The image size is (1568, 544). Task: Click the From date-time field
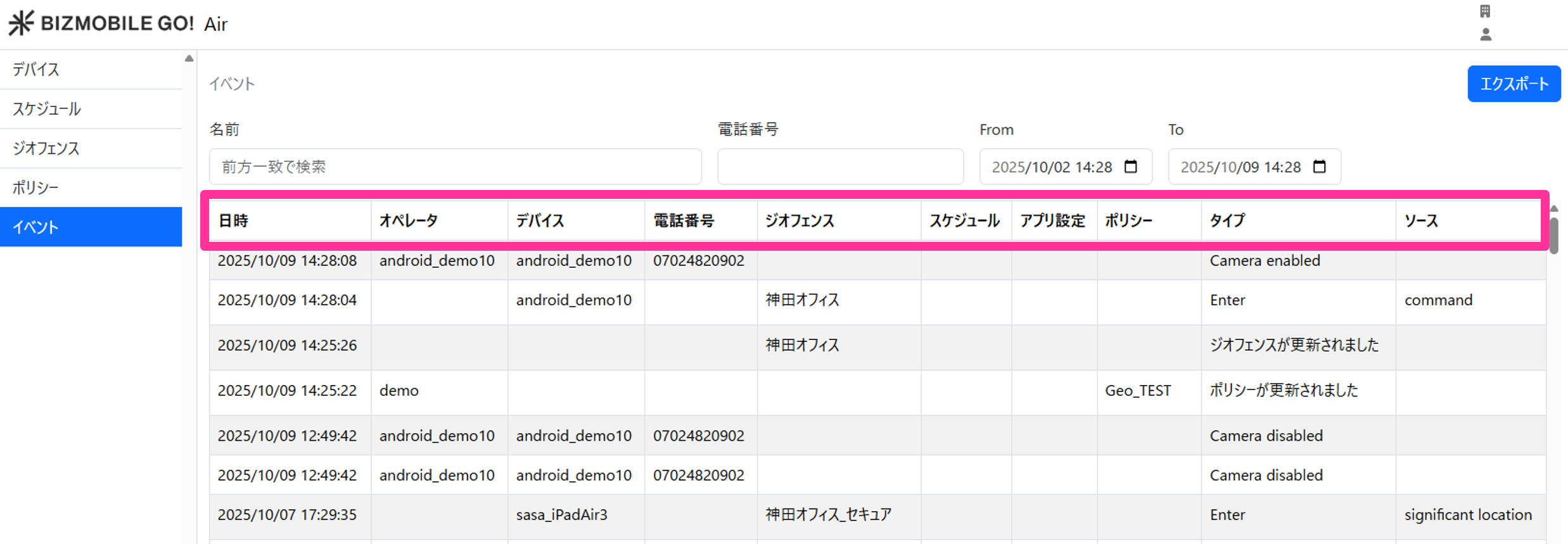pos(1052,167)
